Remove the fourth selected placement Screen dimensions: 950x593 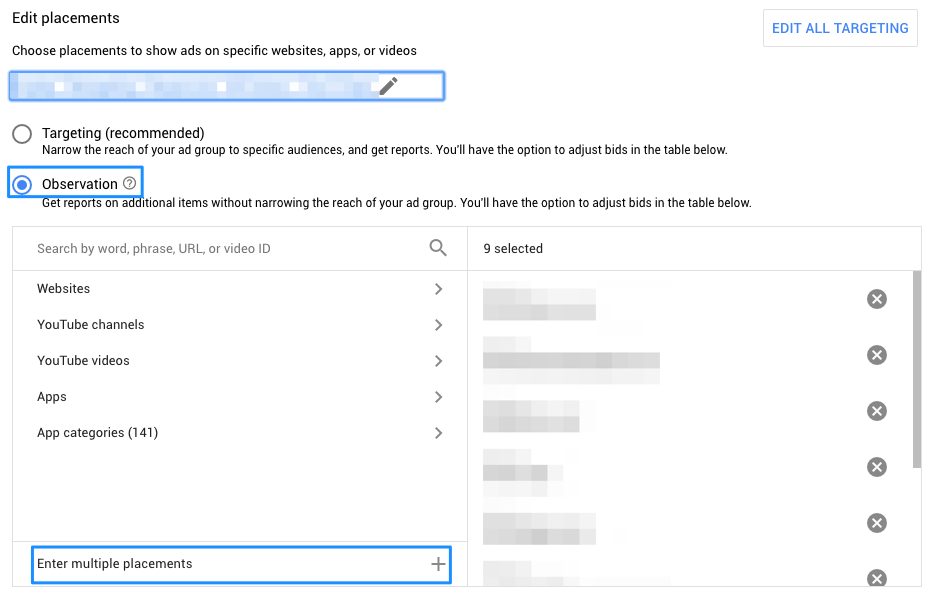877,467
